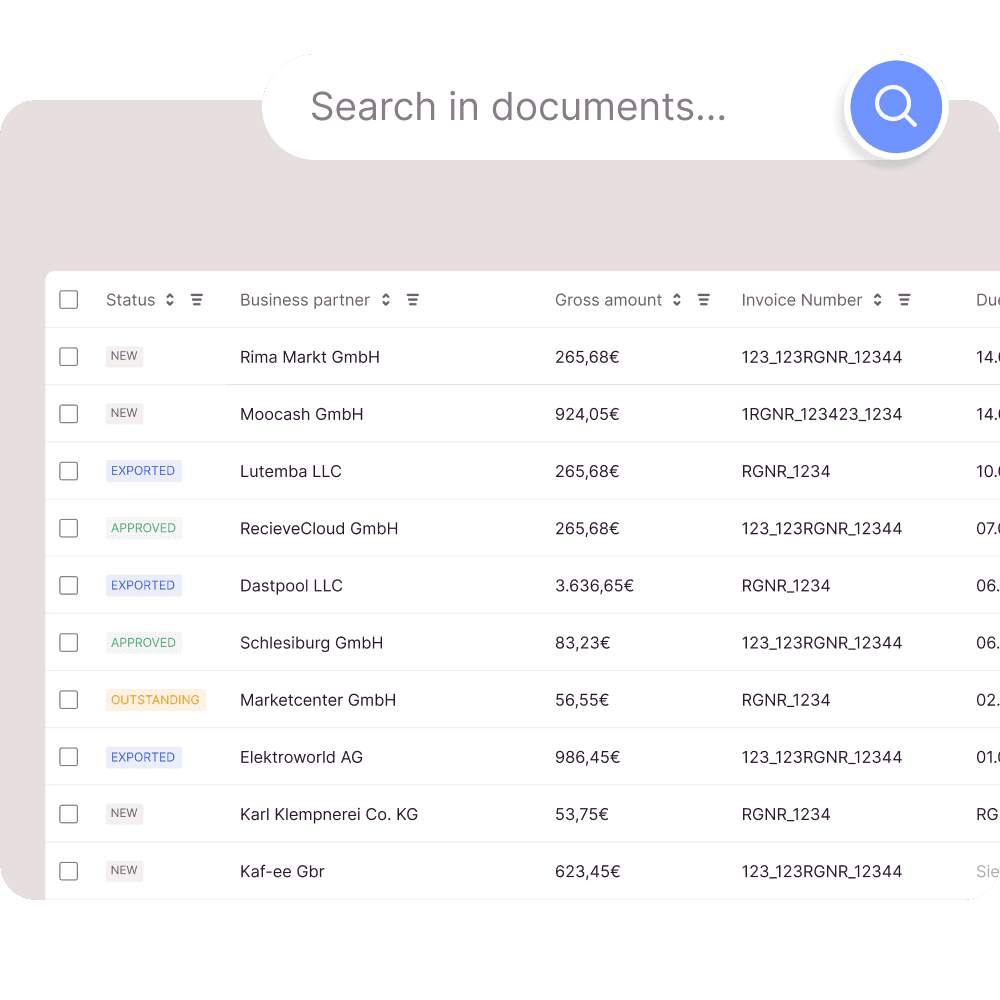Open the Business partner column filter icon

(x=412, y=300)
